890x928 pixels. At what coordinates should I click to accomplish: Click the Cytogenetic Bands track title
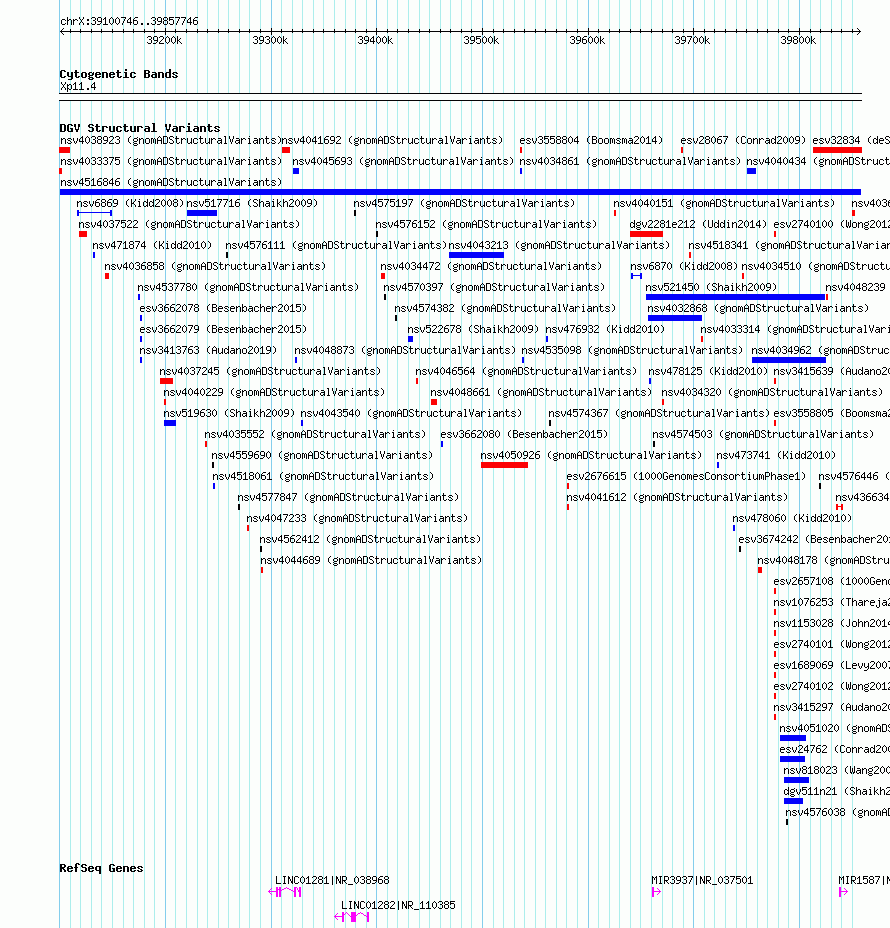click(x=118, y=74)
